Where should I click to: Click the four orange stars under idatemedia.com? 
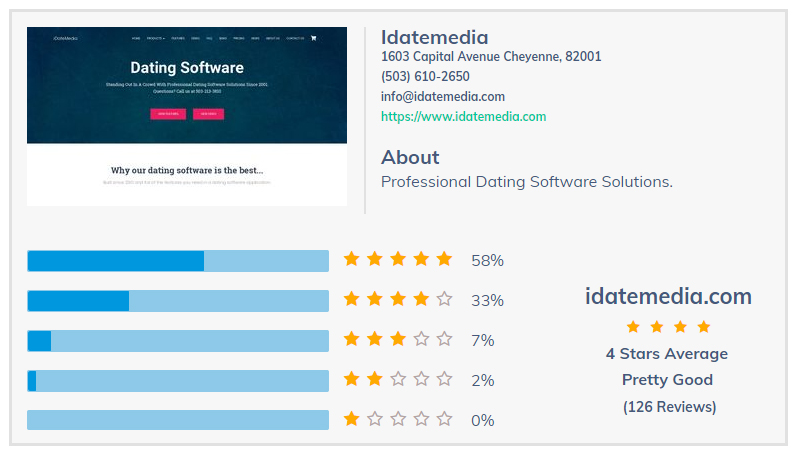(668, 327)
